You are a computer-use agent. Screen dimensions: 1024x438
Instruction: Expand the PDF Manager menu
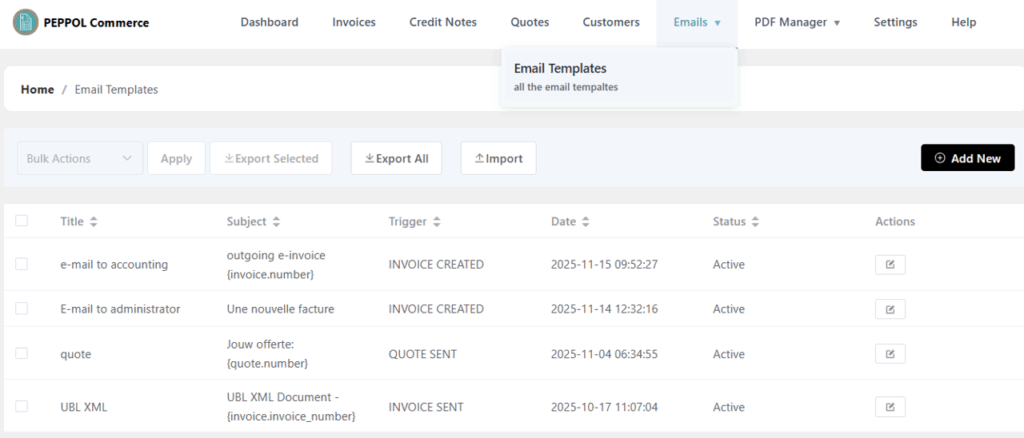pos(797,22)
